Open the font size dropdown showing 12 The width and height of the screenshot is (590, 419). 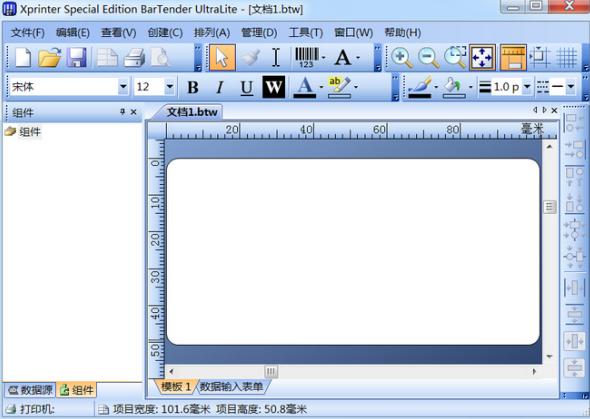click(155, 87)
